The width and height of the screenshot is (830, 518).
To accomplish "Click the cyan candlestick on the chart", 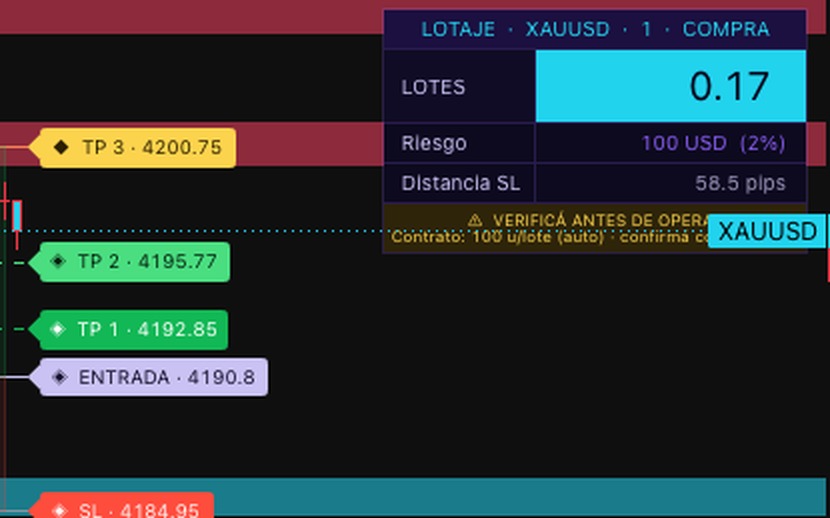I will pos(17,215).
